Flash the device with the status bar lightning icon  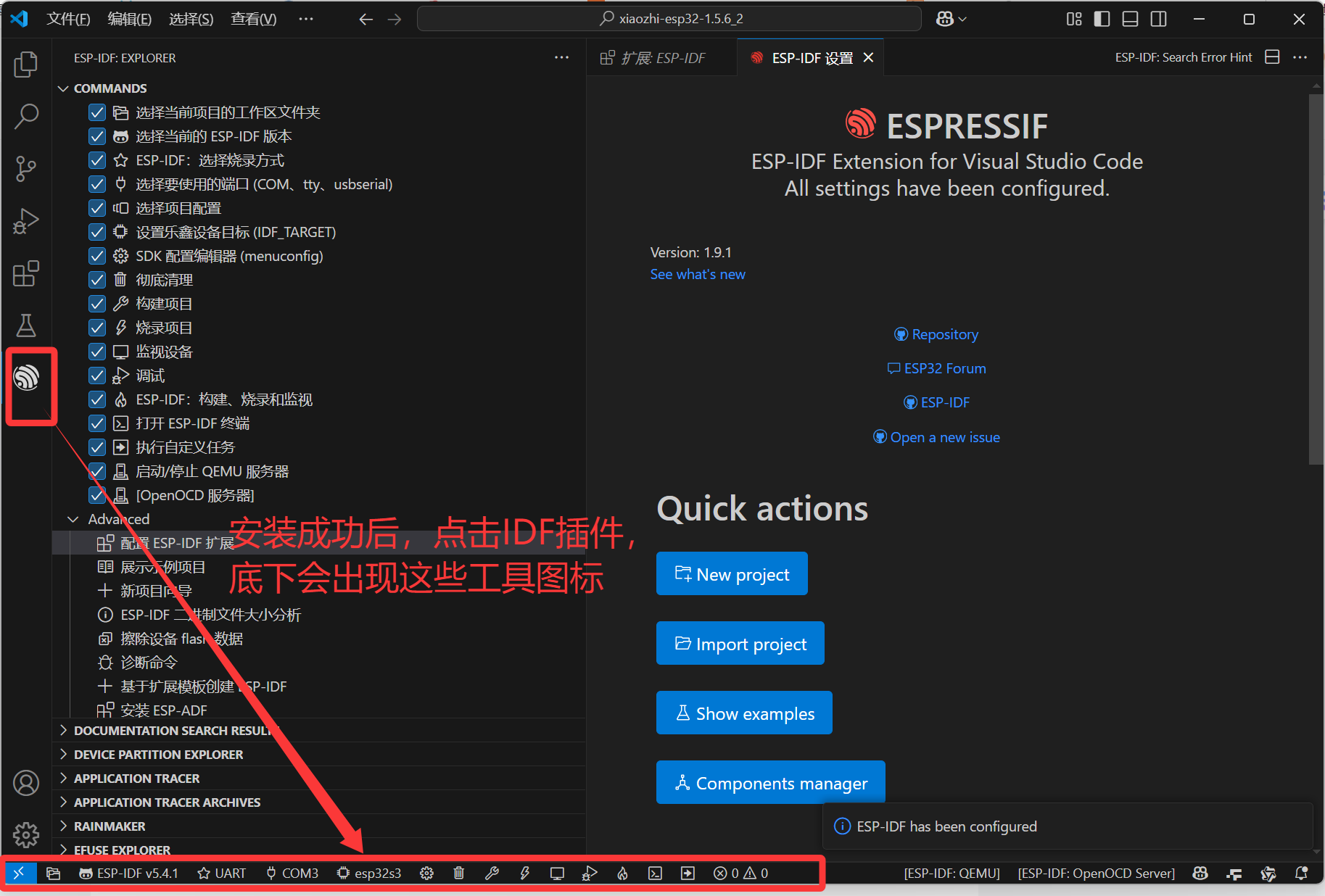pos(524,873)
